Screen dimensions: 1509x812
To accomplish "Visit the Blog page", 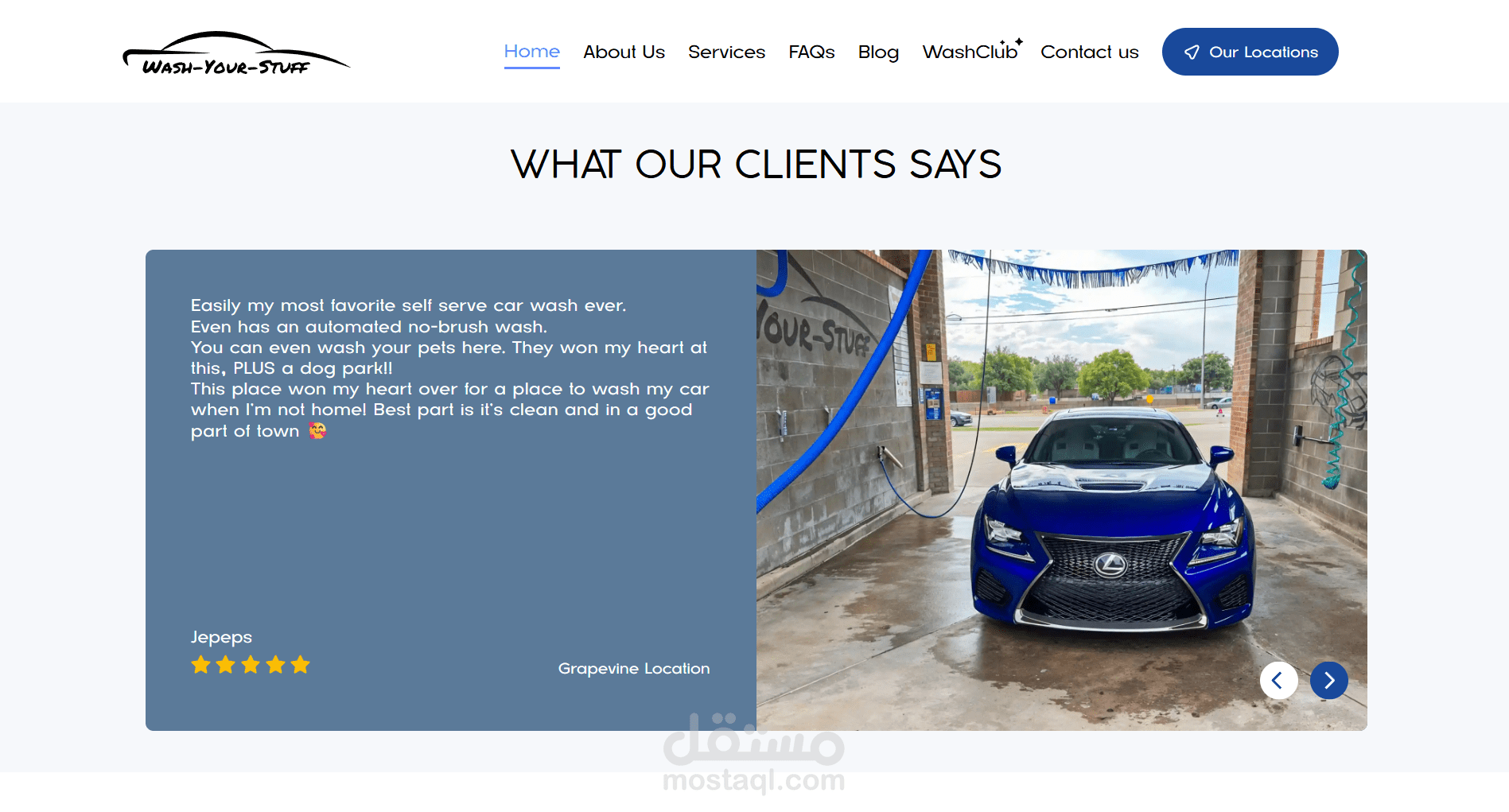I will pos(878,52).
